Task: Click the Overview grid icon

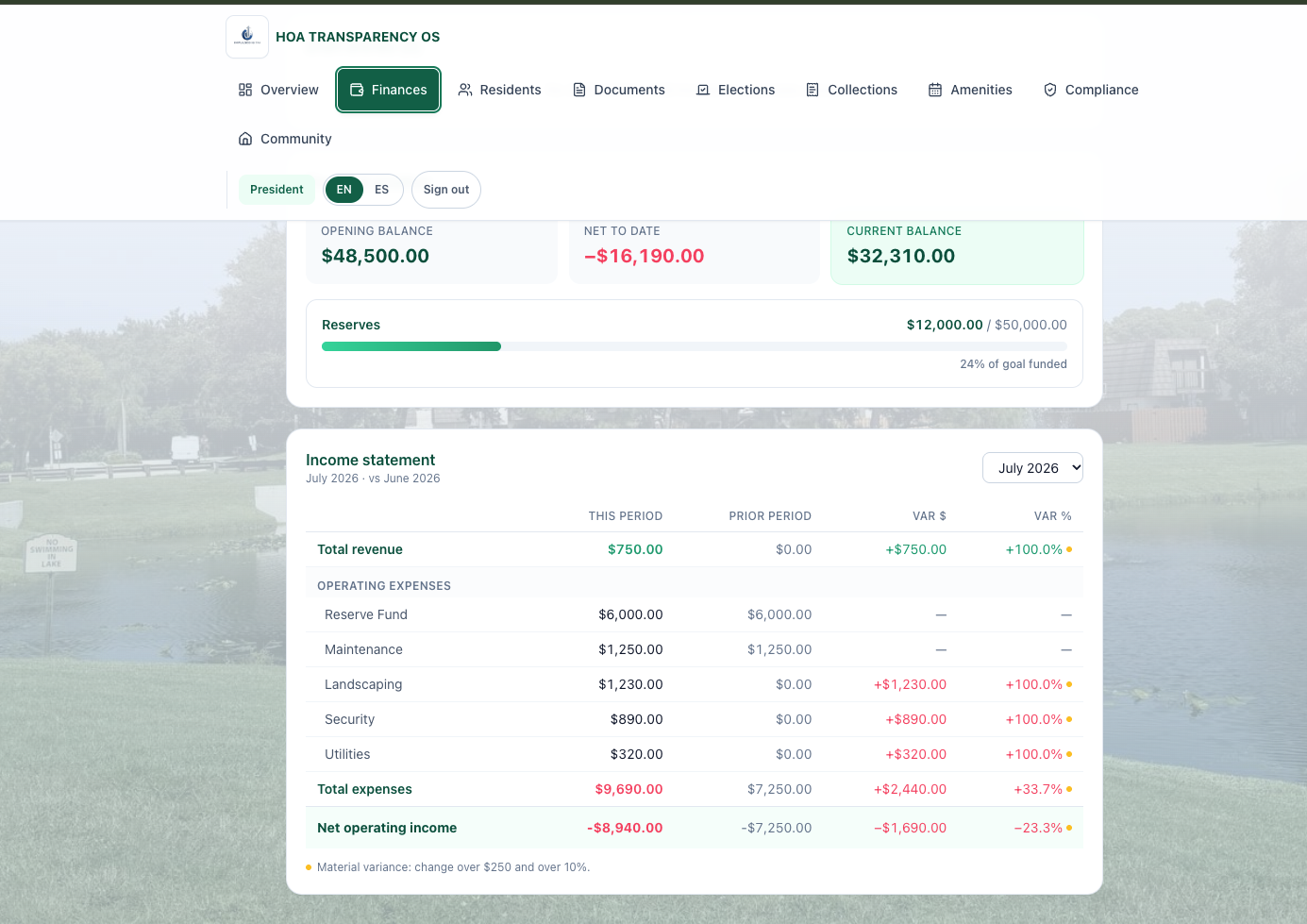Action: (245, 90)
